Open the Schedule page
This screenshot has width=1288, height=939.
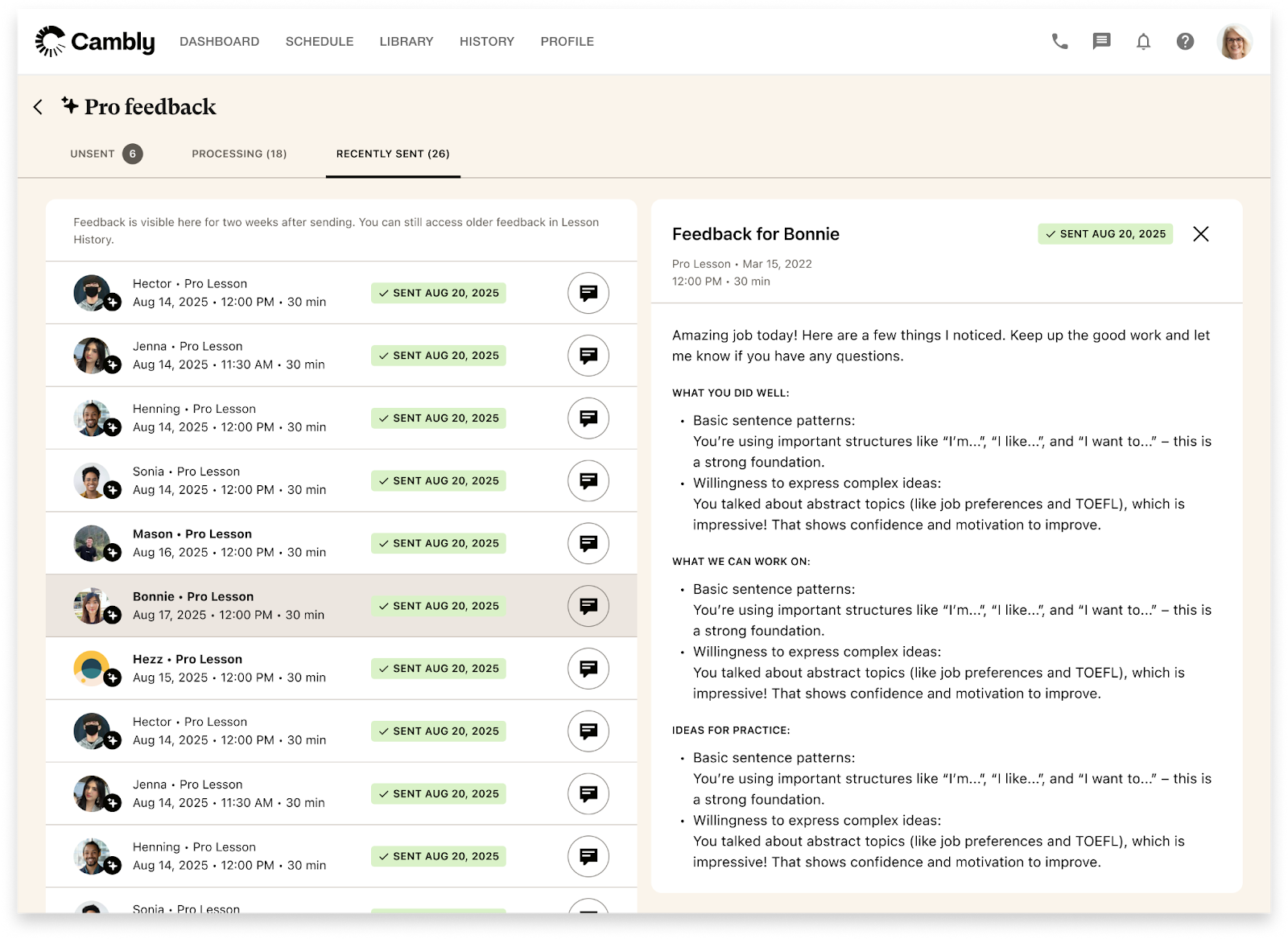320,42
